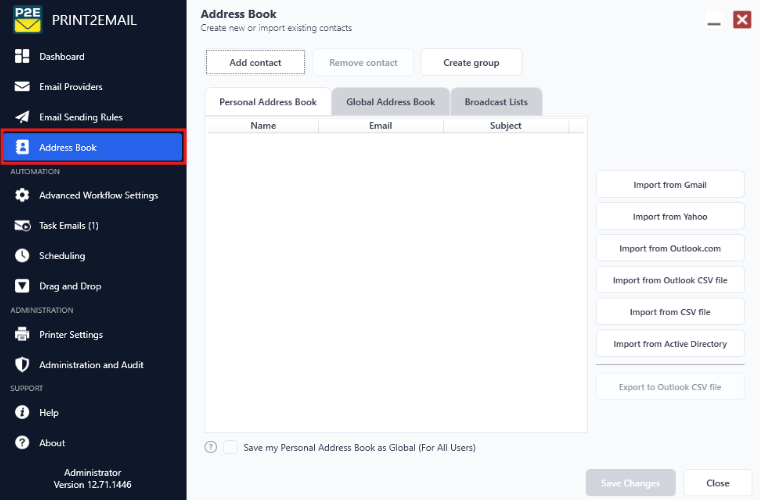
Task: Click the Add contact button
Action: 255,62
